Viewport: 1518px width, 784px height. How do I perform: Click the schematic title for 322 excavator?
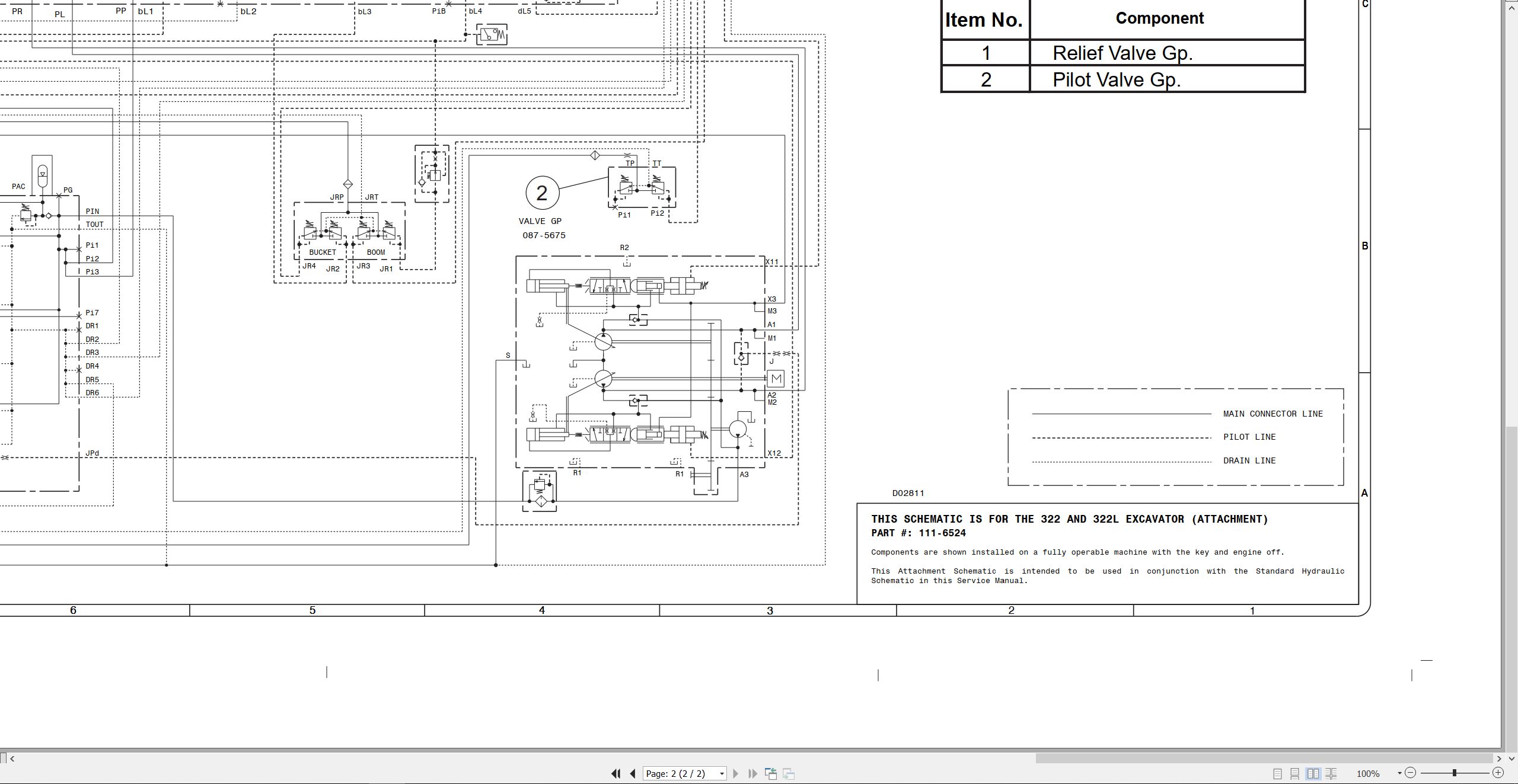[x=1069, y=519]
